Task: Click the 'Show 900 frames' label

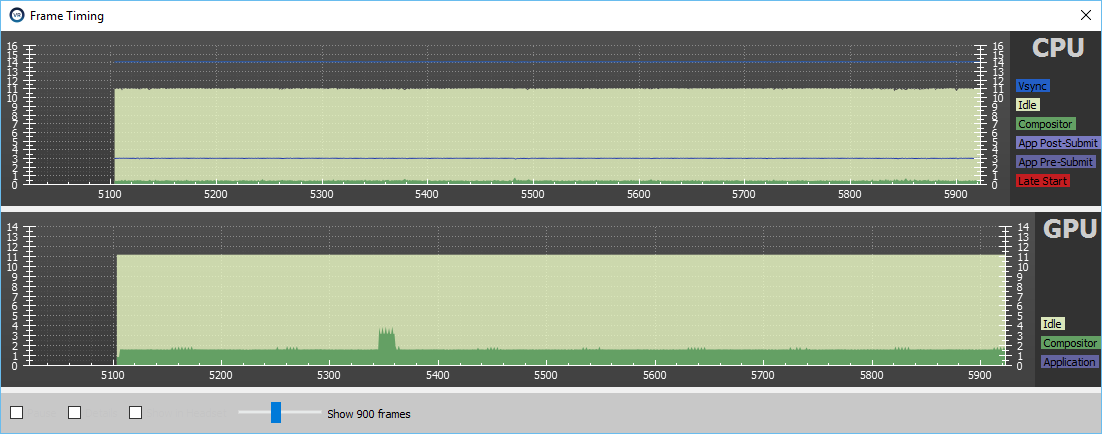Action: coord(369,414)
